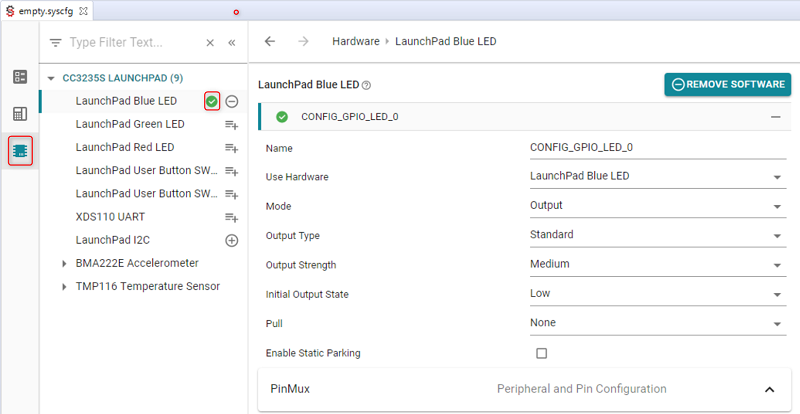Expand the BMA222E Accelerometer tree node
The image size is (800, 414).
(x=65, y=263)
